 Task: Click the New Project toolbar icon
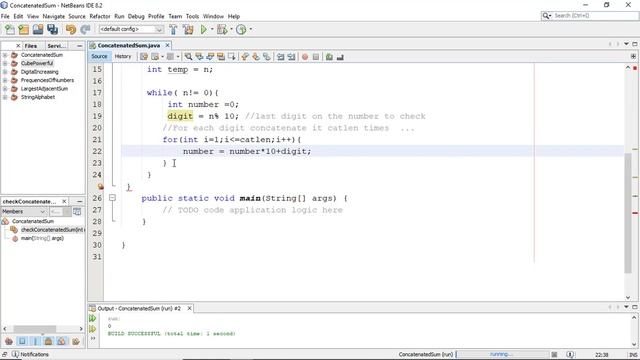pos(24,29)
